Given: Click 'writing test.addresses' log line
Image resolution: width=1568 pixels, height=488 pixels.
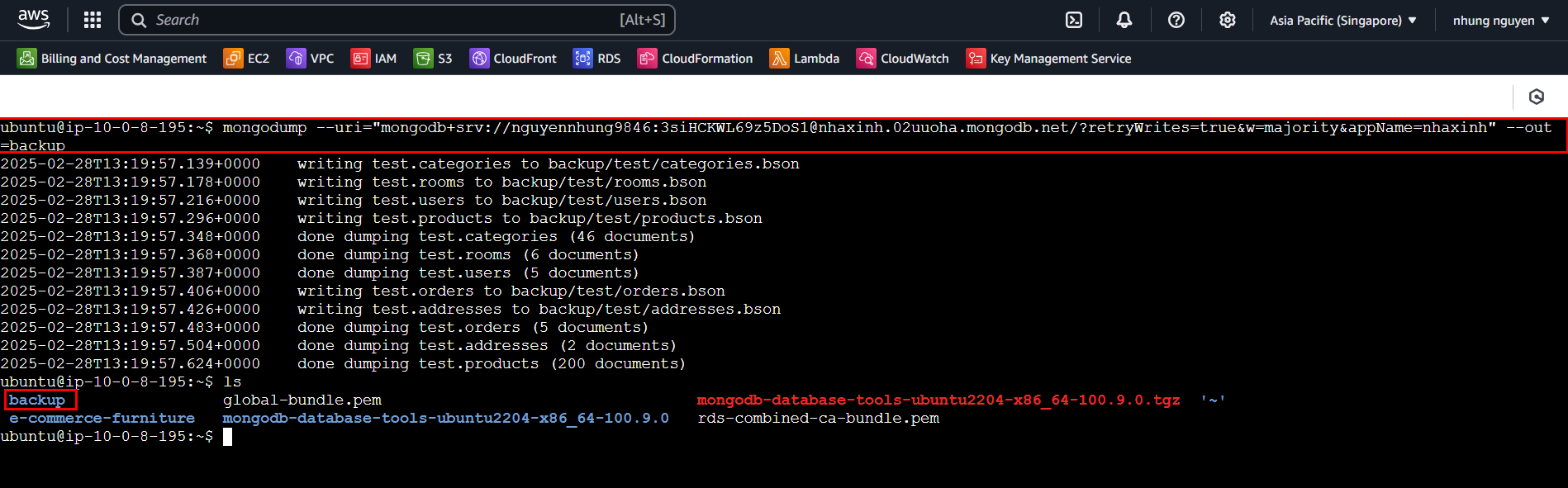Looking at the screenshot, I should point(539,310).
